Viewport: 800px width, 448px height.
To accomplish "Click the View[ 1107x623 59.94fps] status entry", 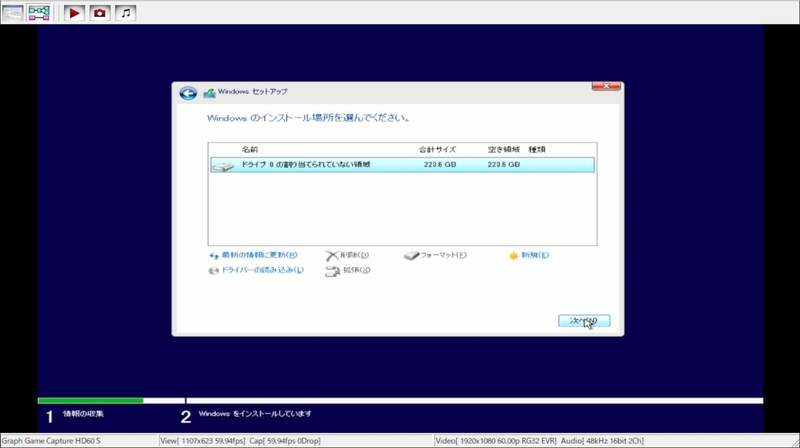I will [x=203, y=441].
